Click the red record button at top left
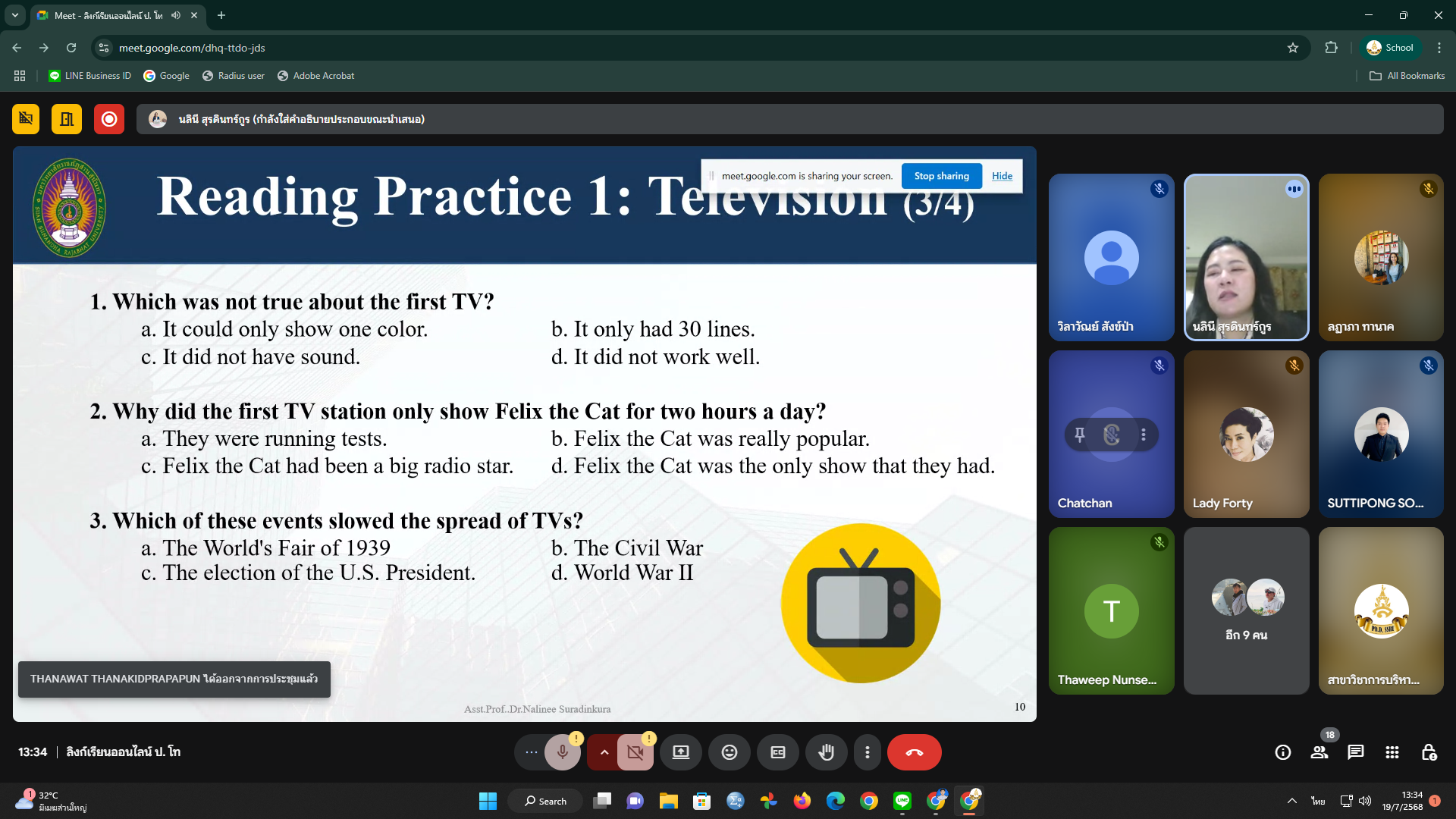This screenshot has height=819, width=1456. tap(109, 119)
